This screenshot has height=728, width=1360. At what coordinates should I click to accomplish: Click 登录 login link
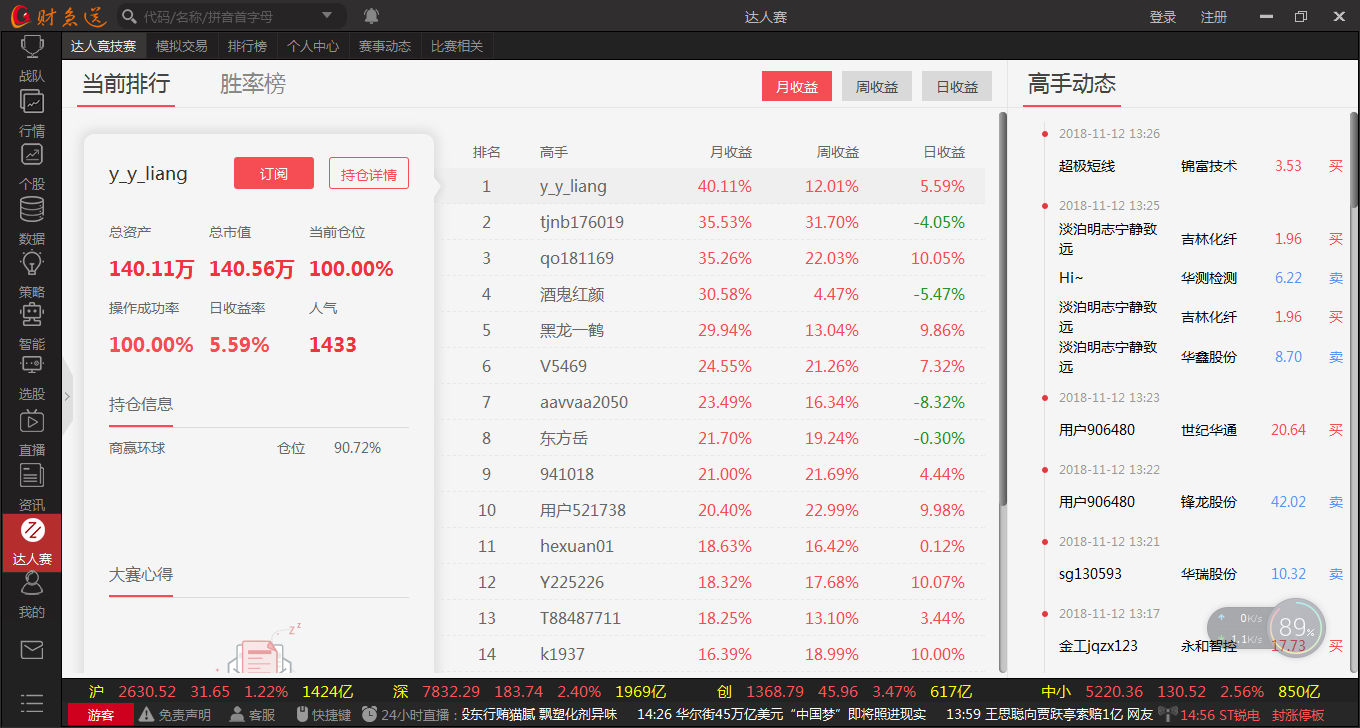[1163, 17]
